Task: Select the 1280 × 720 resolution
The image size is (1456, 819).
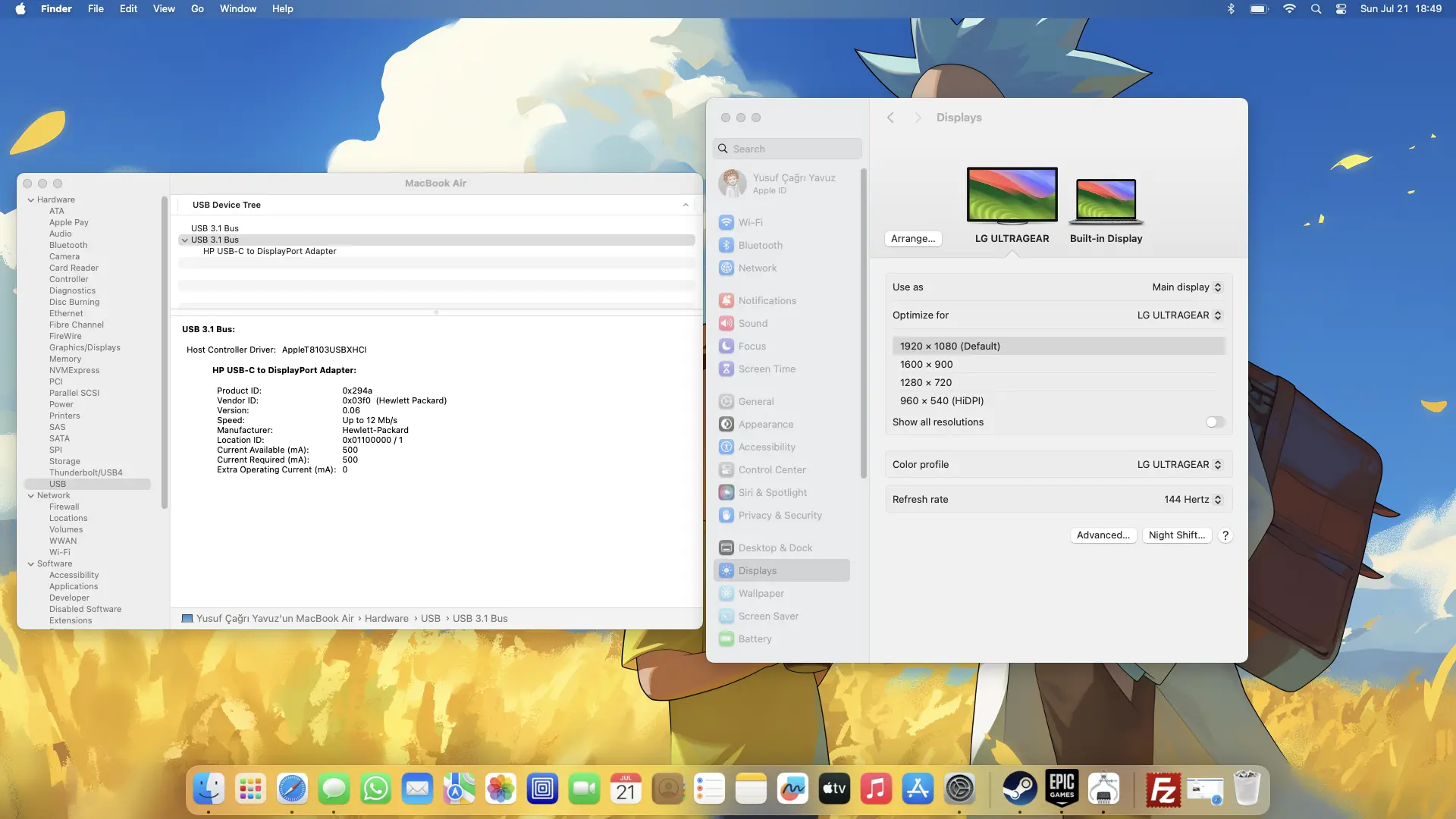Action: tap(1059, 383)
